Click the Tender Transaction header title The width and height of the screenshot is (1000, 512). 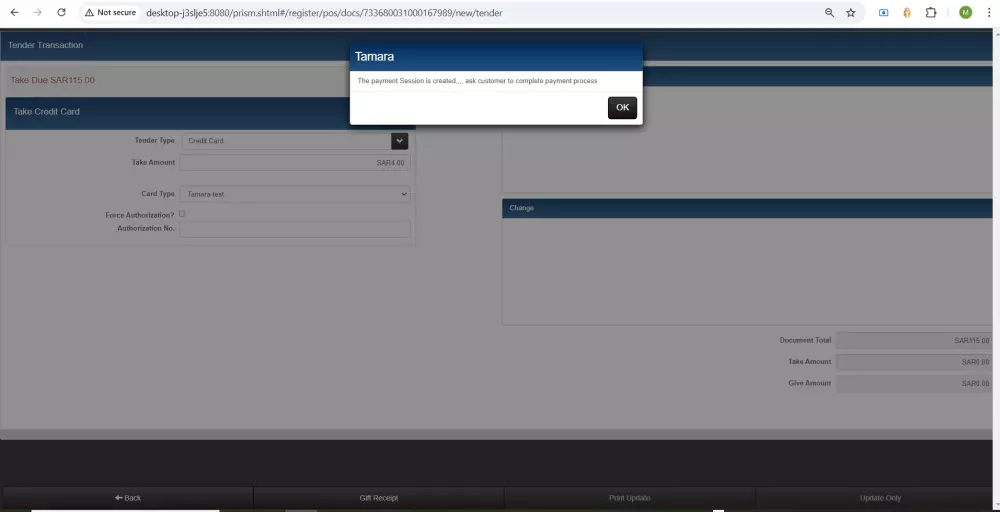[45, 45]
